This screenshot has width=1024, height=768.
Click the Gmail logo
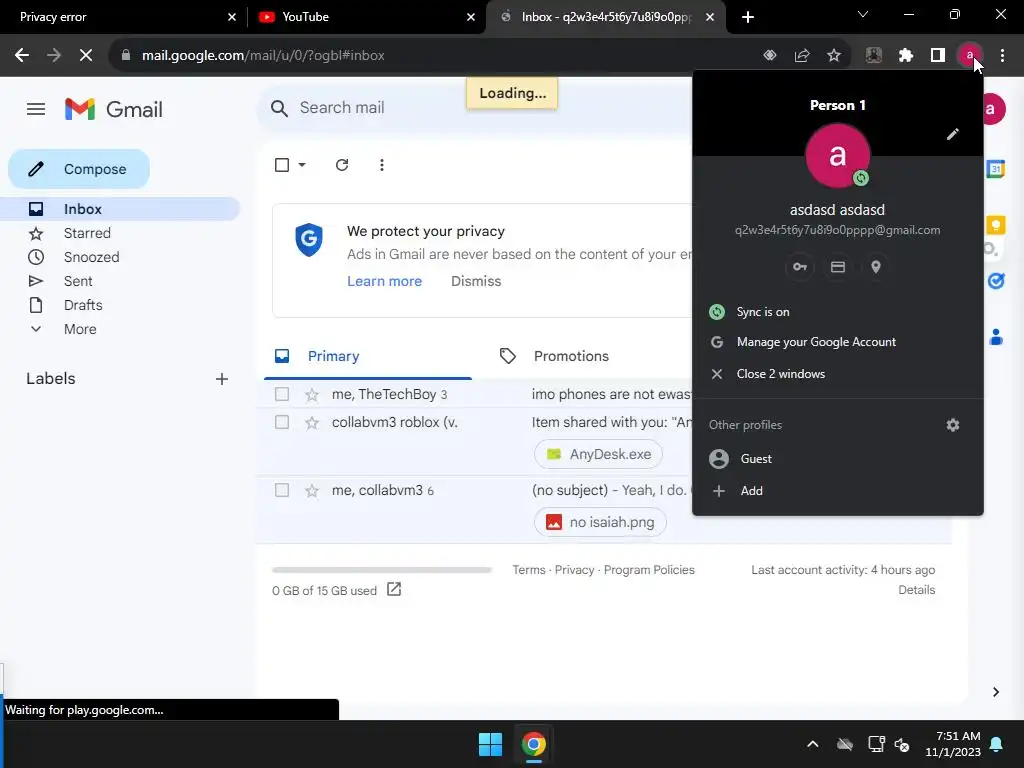[114, 109]
